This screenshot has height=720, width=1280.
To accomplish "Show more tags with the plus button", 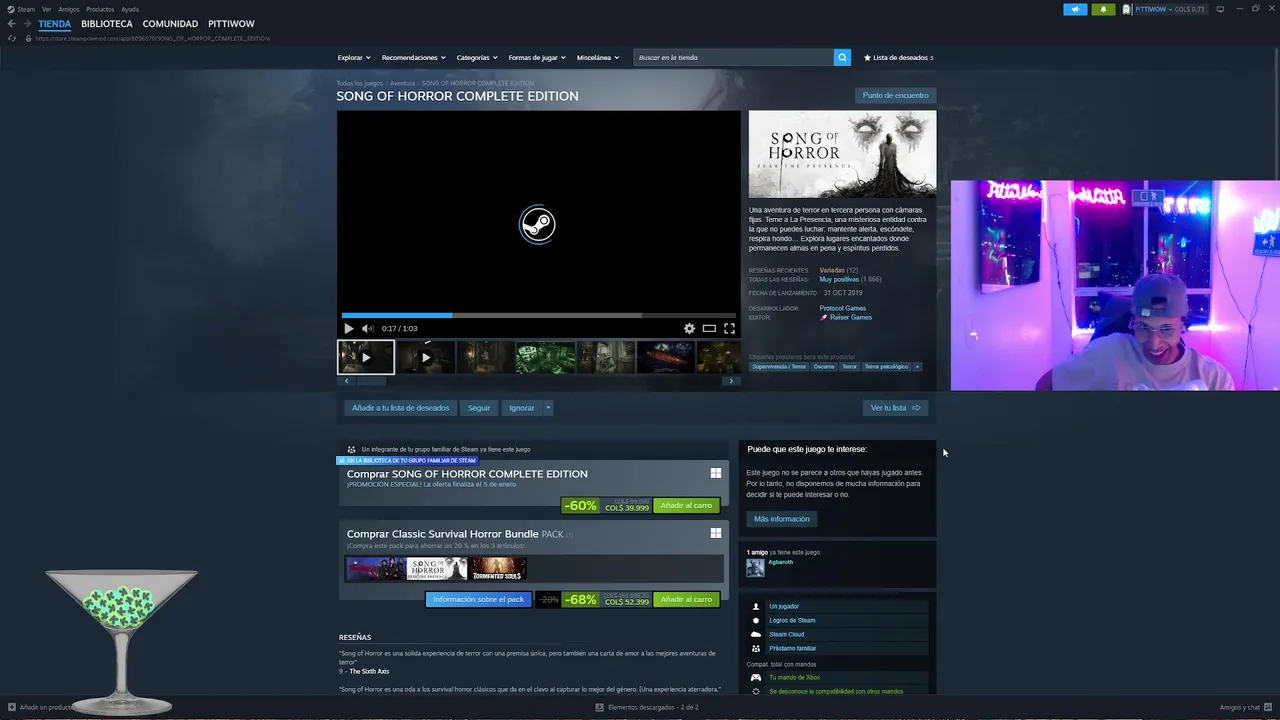I will tap(917, 367).
